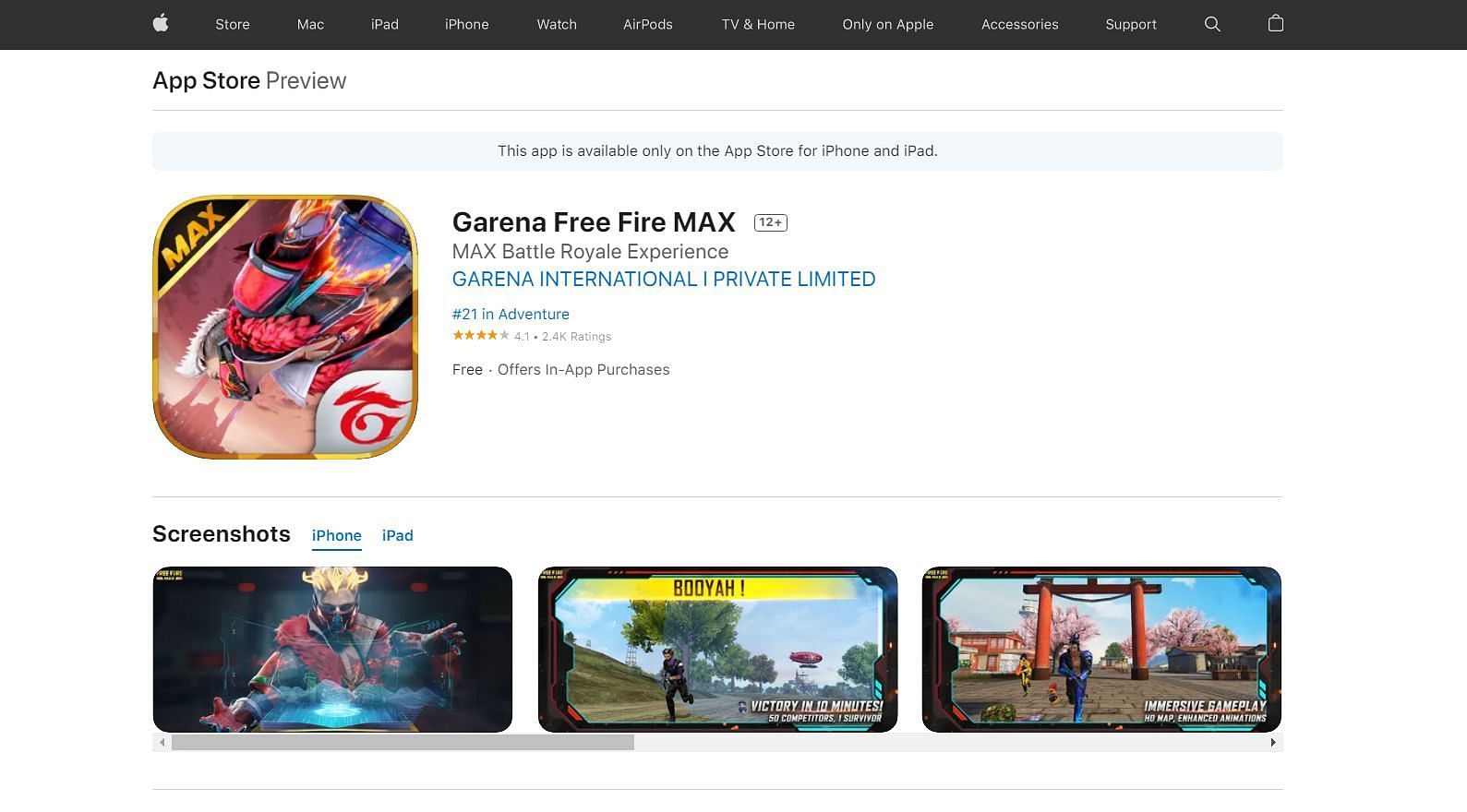Switch to the iPad screenshots tab
Viewport: 1467px width, 812px height.
click(x=397, y=535)
